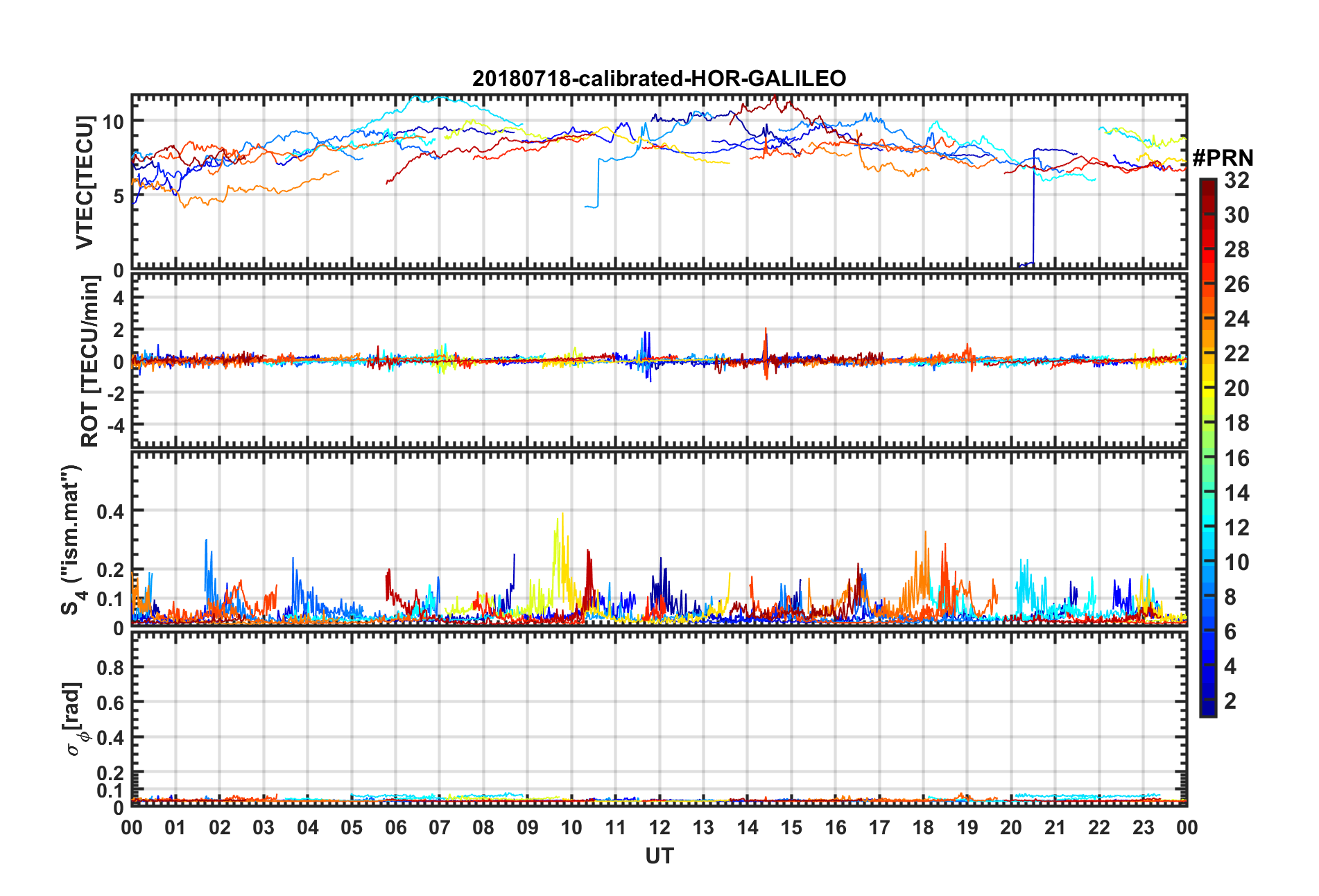Click colorbar tick label "12"
Viewport: 1319px width, 896px height.
1236,528
